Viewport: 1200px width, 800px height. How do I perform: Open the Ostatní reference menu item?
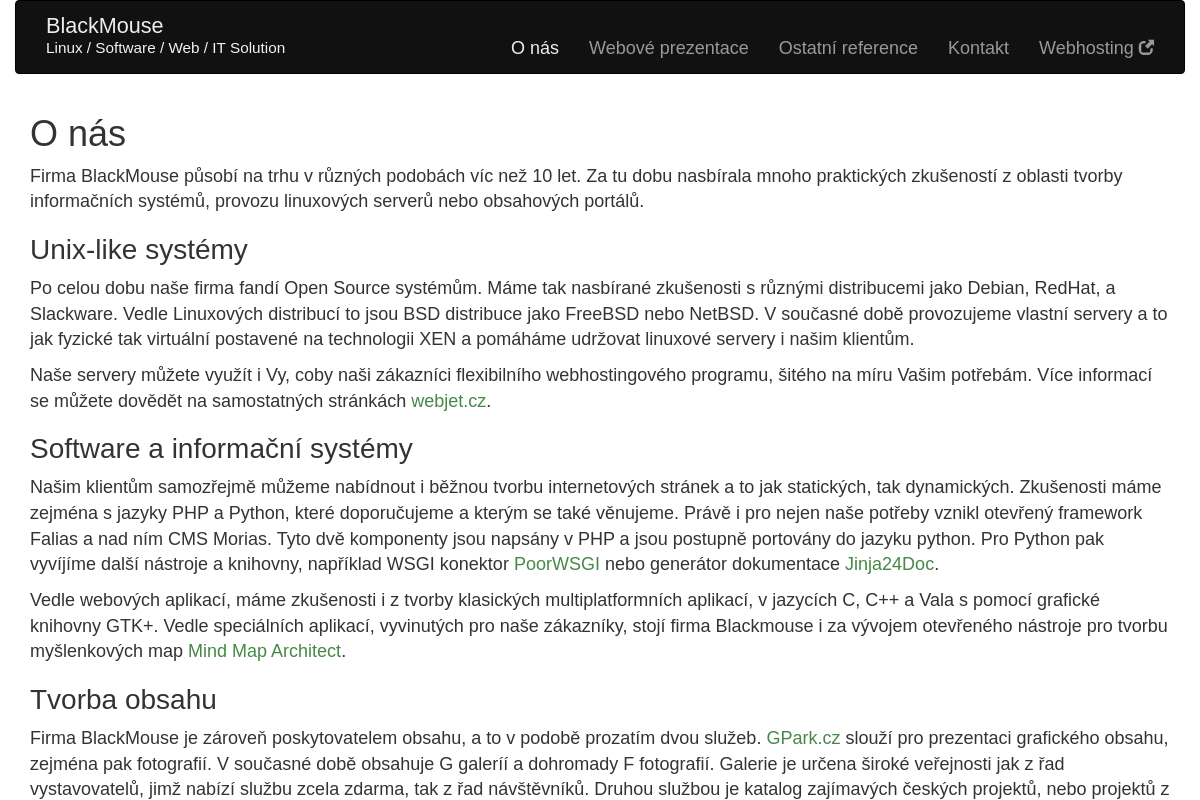pyautogui.click(x=847, y=48)
